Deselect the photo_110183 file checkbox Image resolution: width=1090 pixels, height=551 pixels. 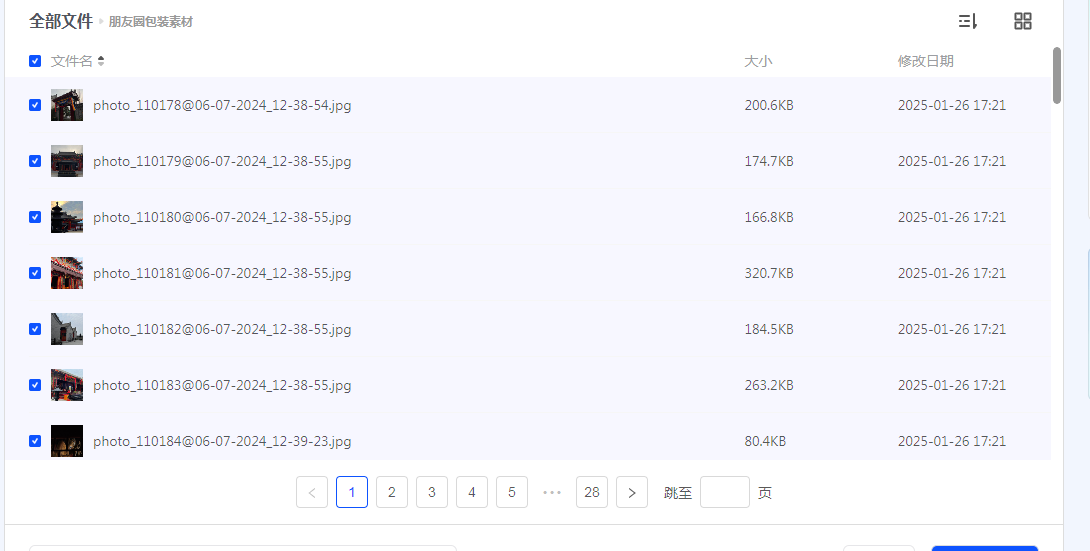(35, 385)
